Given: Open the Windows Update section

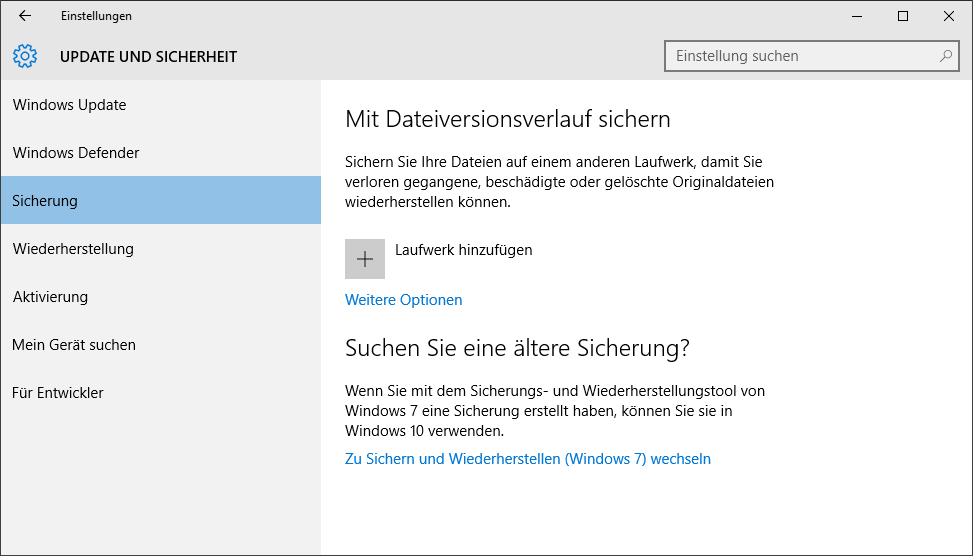Looking at the screenshot, I should (x=161, y=105).
